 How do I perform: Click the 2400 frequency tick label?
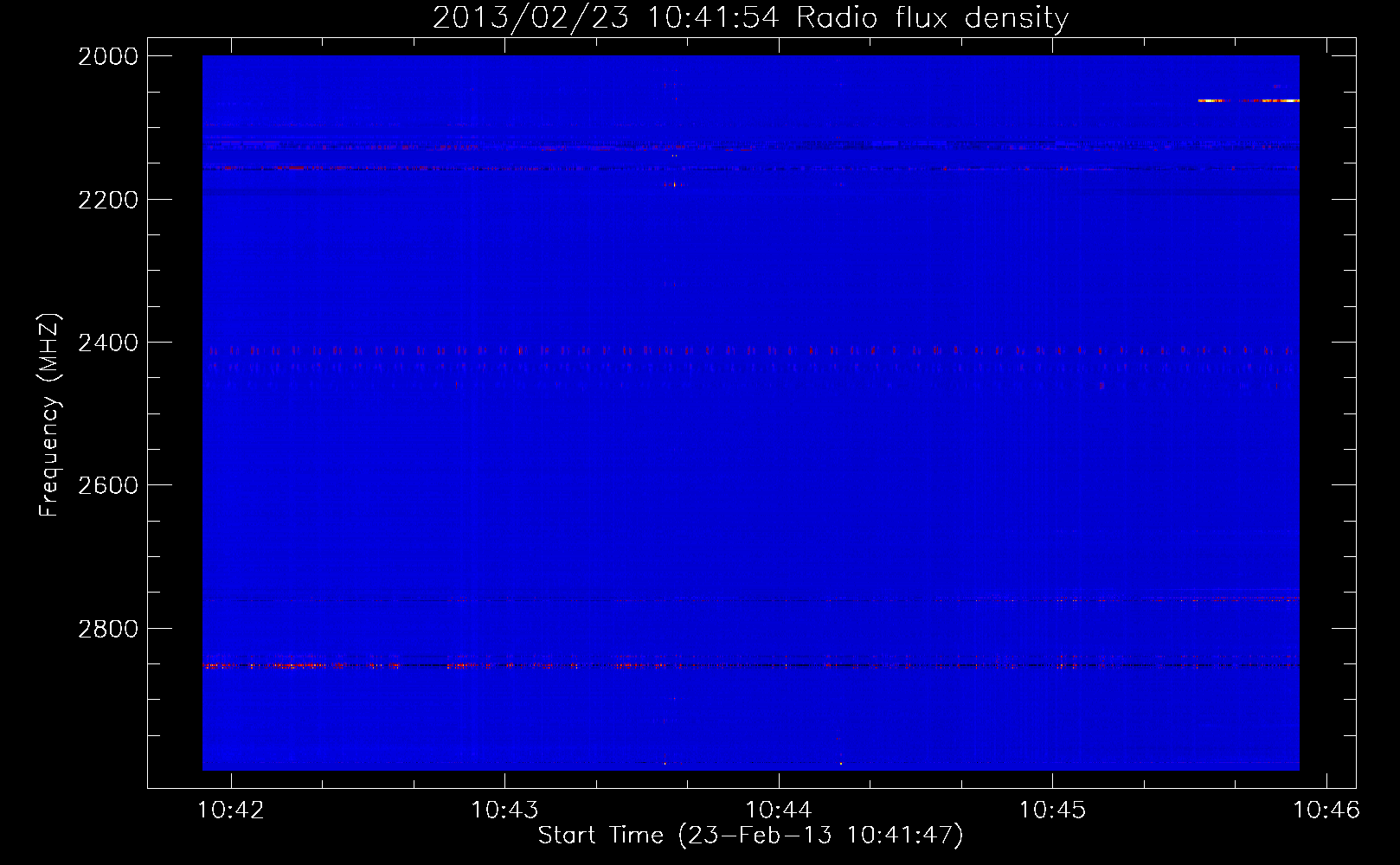click(x=108, y=343)
